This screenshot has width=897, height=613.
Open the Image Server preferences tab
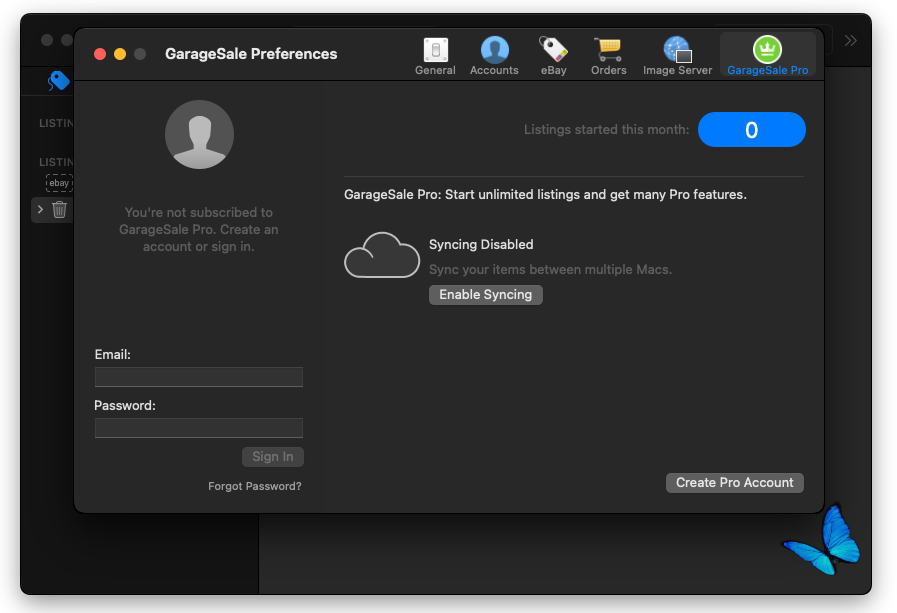click(677, 56)
